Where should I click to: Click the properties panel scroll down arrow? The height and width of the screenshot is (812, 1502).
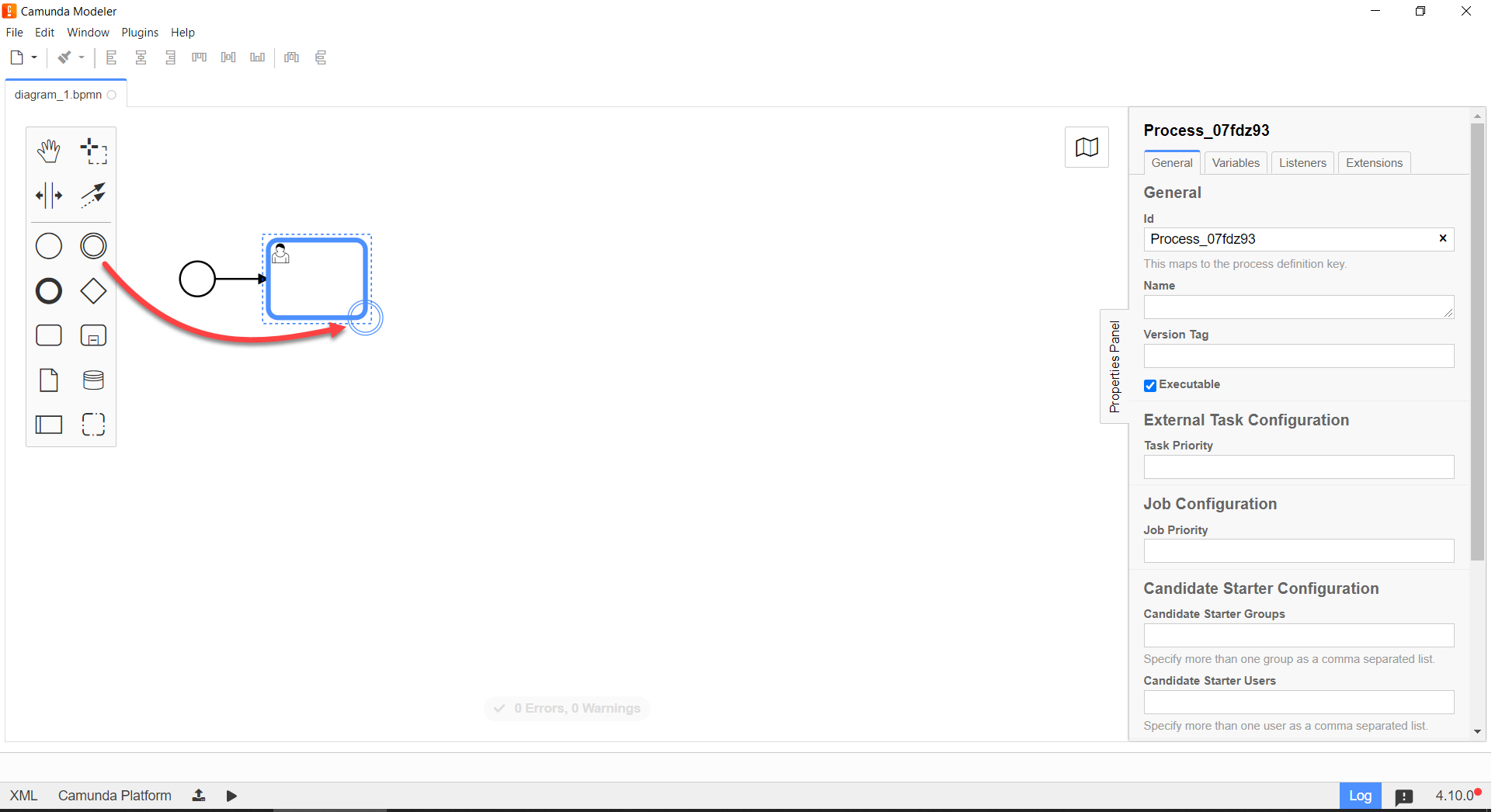1477,731
